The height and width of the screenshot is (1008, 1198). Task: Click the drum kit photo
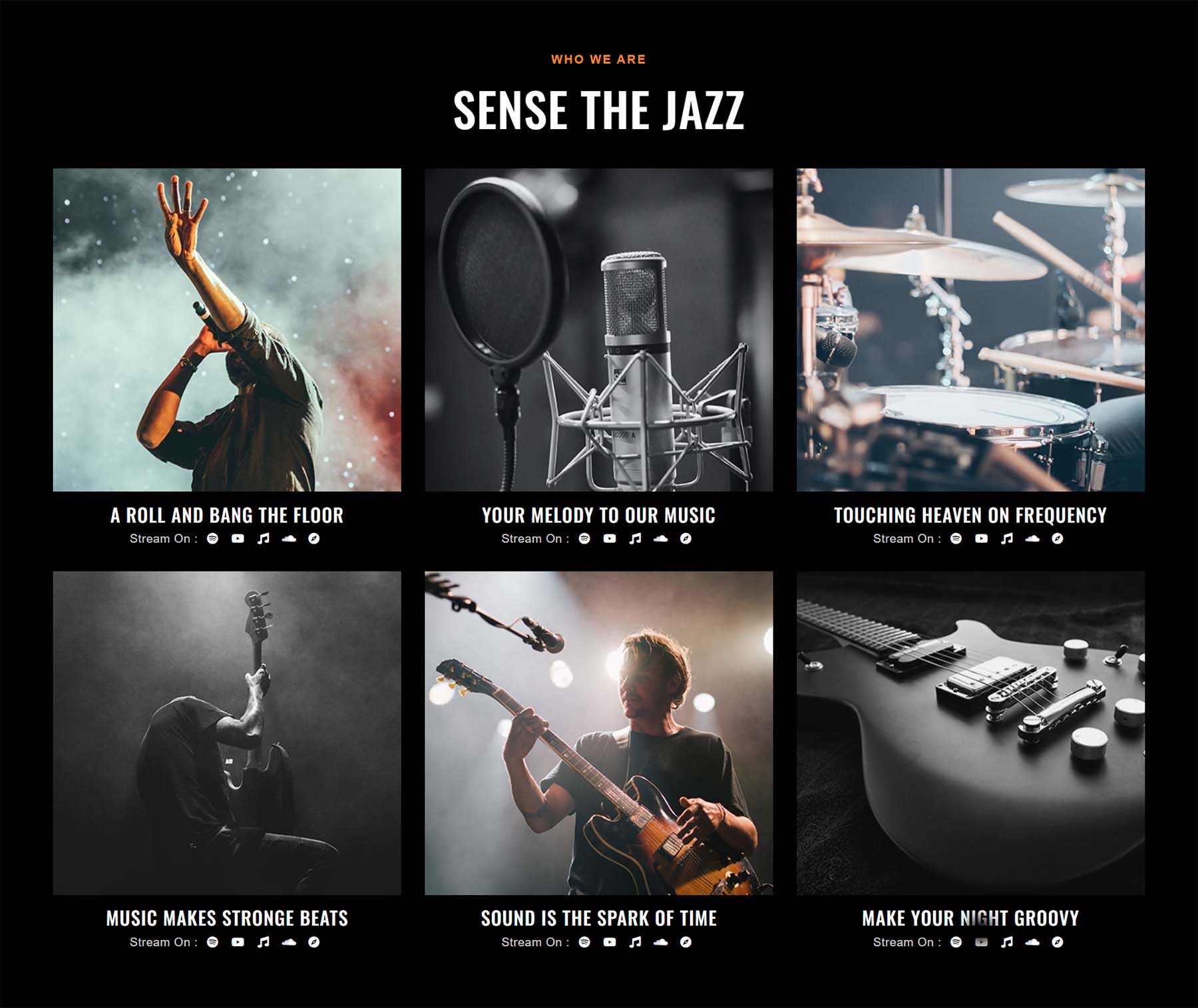click(x=970, y=330)
